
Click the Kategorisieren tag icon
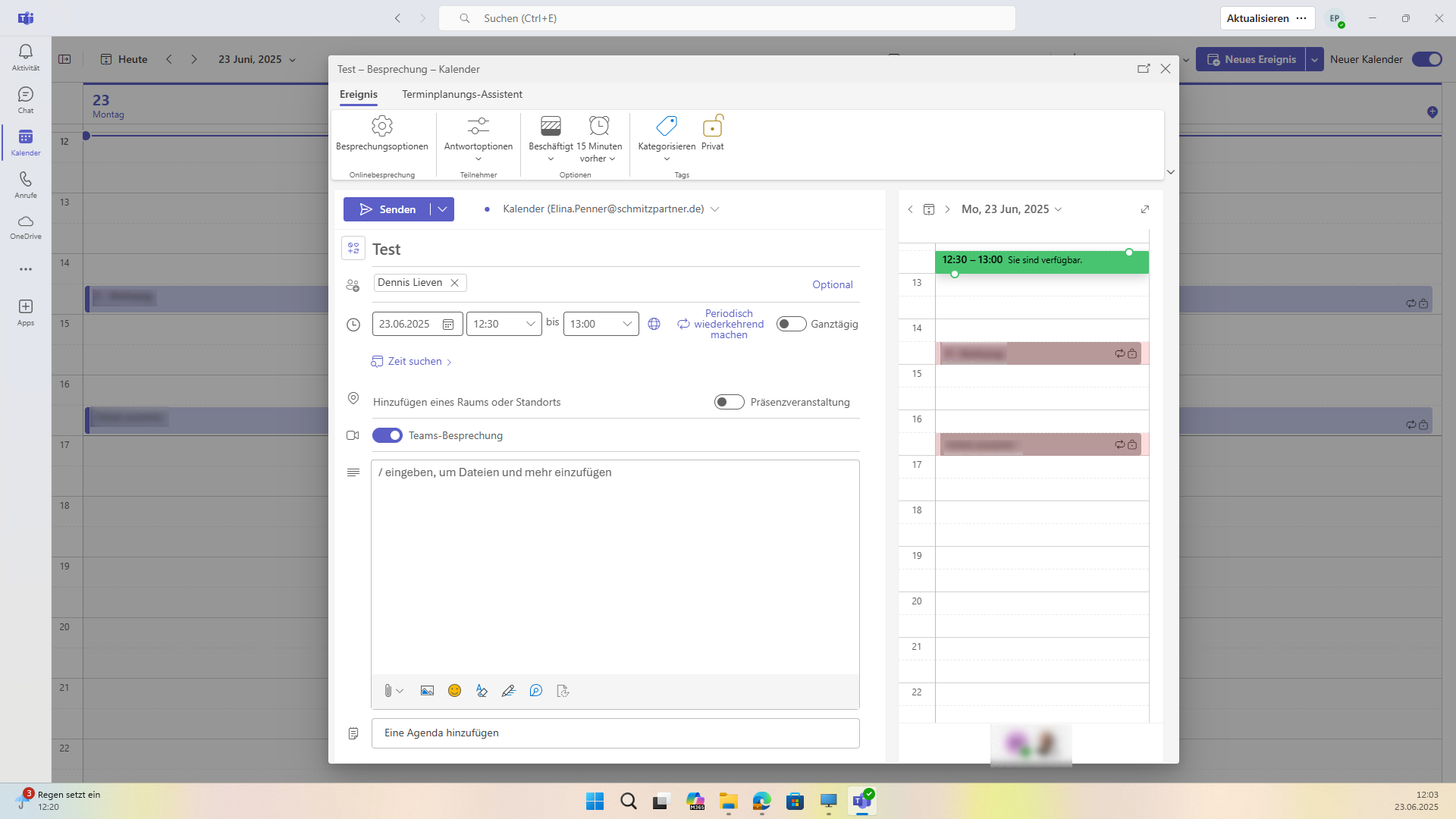pyautogui.click(x=666, y=126)
